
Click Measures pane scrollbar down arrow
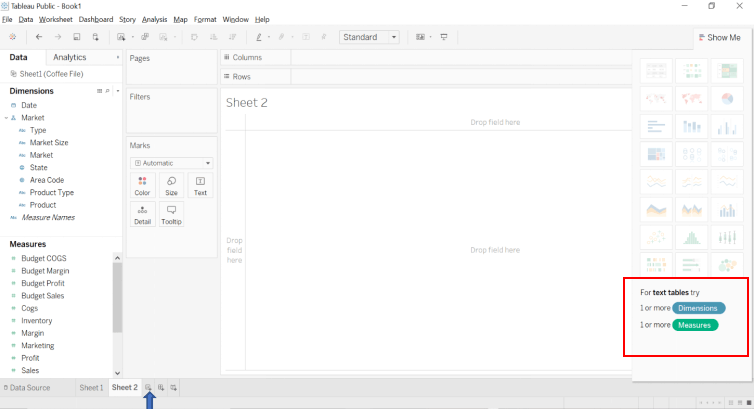point(117,373)
